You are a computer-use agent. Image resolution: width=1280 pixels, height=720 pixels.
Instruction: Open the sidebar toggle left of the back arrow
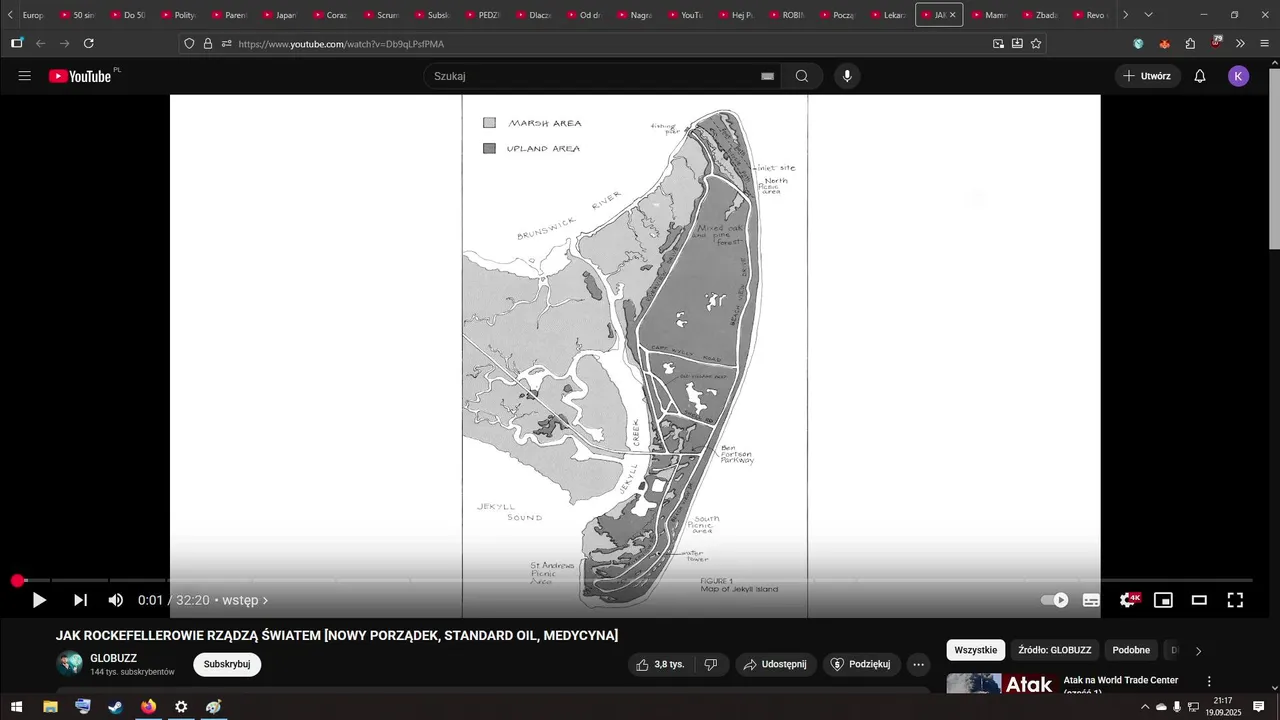[x=17, y=43]
